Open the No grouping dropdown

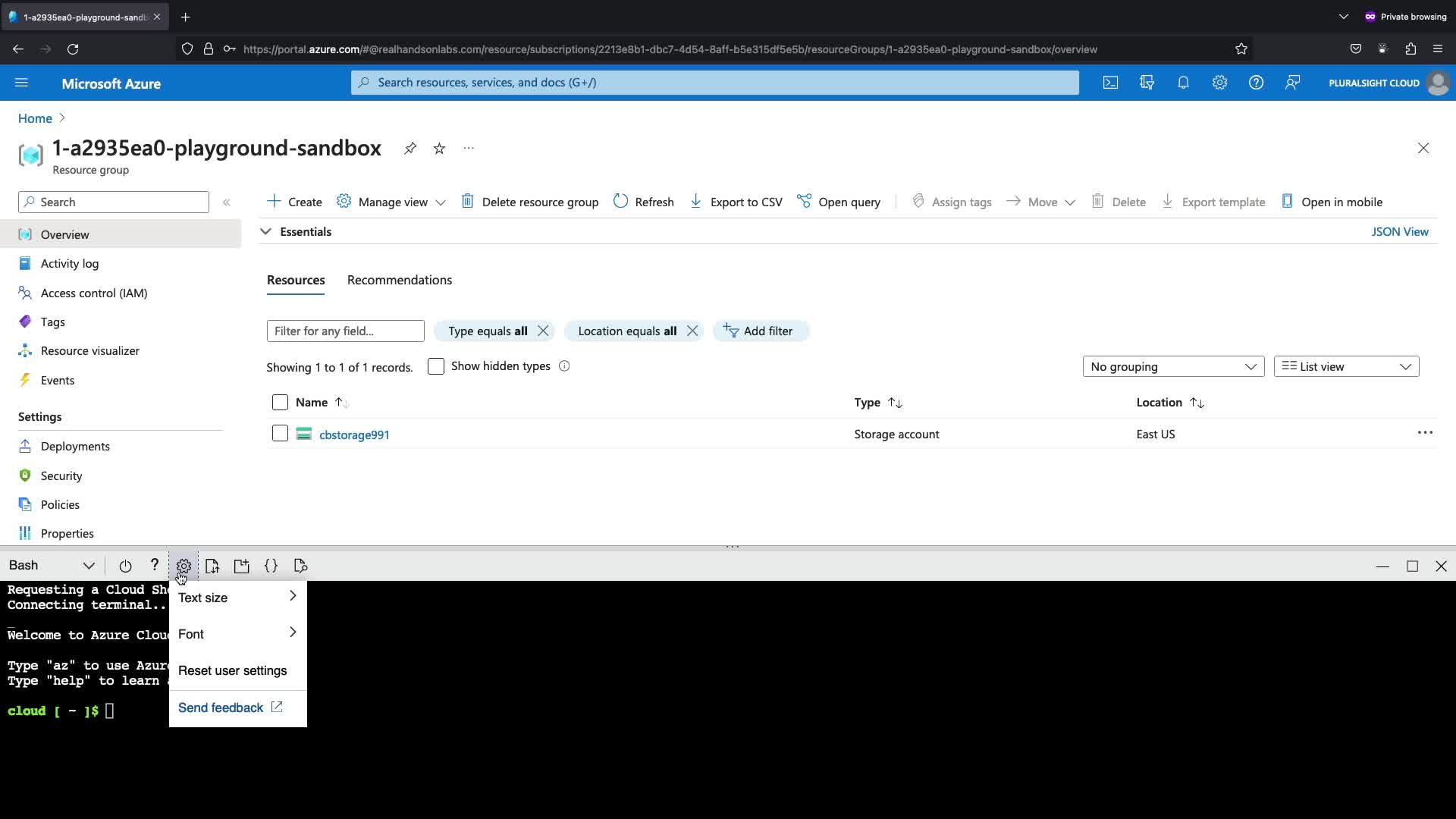click(1173, 366)
